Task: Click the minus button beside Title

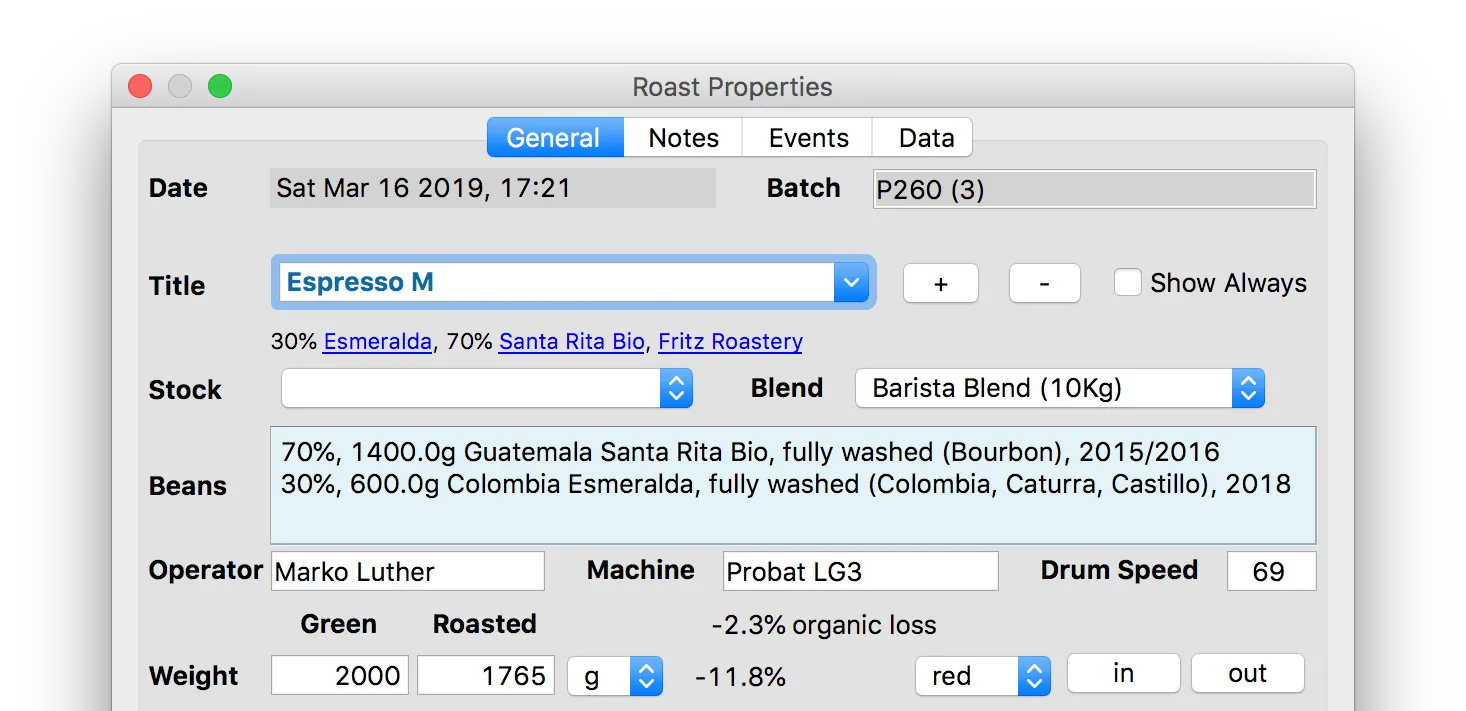Action: 1044,284
